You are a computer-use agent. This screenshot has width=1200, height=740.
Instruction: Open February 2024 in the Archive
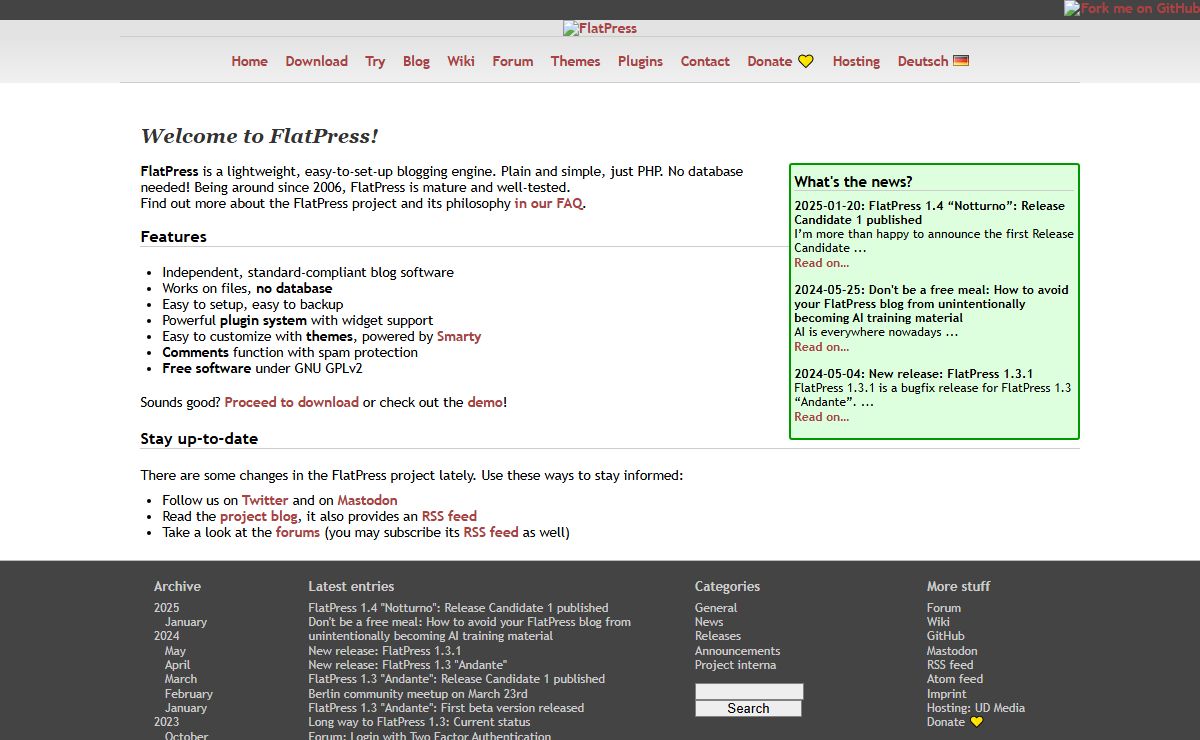click(189, 694)
